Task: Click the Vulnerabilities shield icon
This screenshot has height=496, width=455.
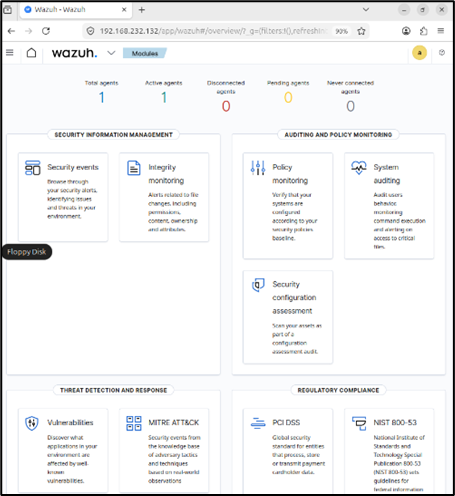Action: point(32,423)
